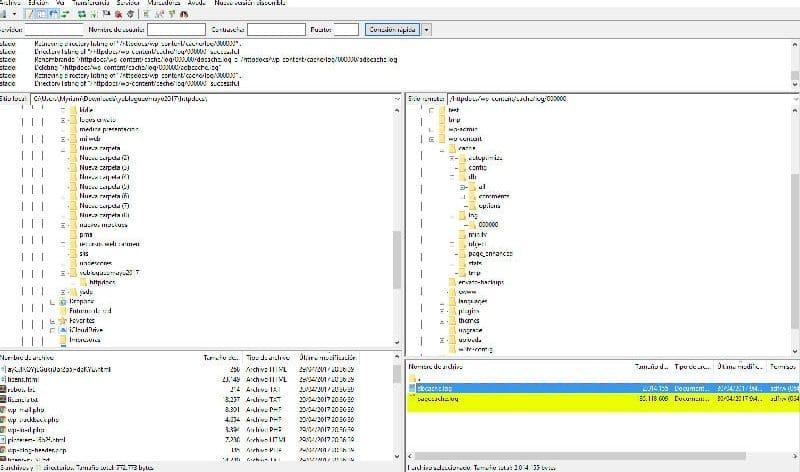Toggle the local directory tree view
Image resolution: width=800 pixels, height=472 pixels.
(42, 14)
